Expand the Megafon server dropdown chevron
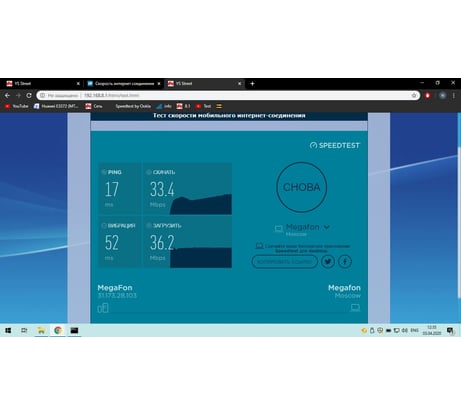 click(x=327, y=227)
